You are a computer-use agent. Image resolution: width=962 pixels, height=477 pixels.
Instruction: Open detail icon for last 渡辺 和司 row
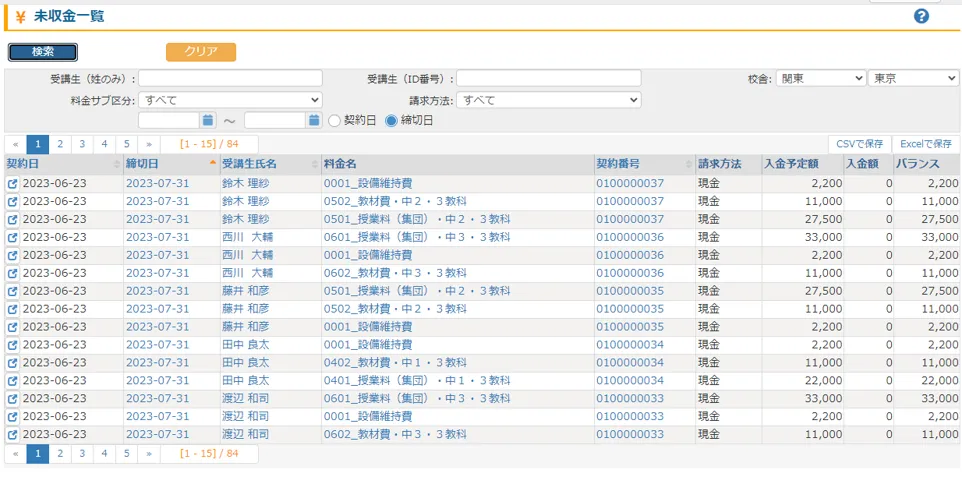click(x=12, y=435)
